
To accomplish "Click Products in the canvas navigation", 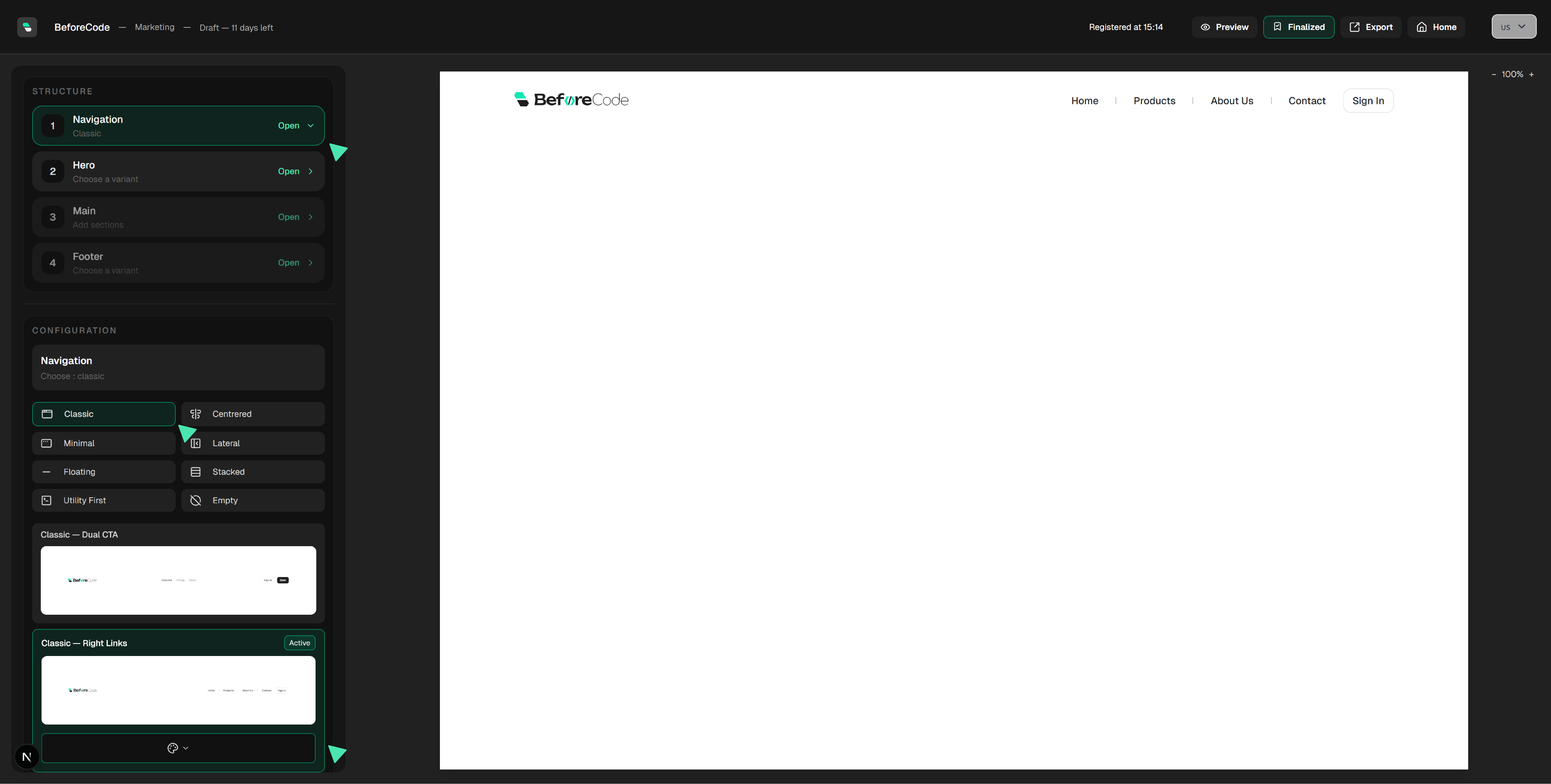I will pos(1154,101).
